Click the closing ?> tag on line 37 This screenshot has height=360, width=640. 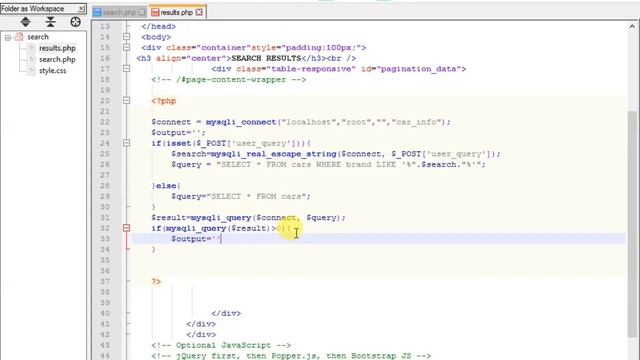pyautogui.click(x=156, y=282)
